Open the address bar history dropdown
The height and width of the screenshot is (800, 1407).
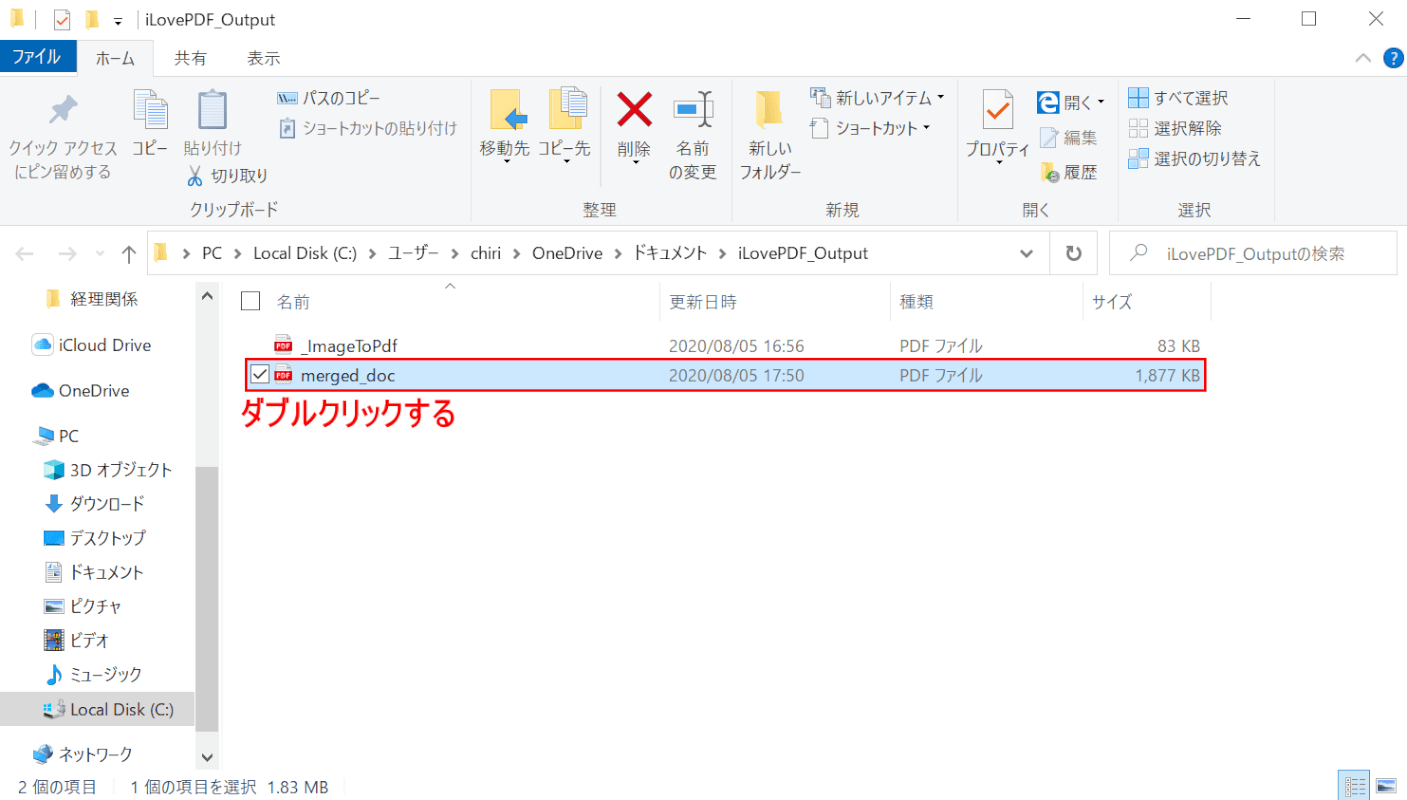[x=1026, y=254]
